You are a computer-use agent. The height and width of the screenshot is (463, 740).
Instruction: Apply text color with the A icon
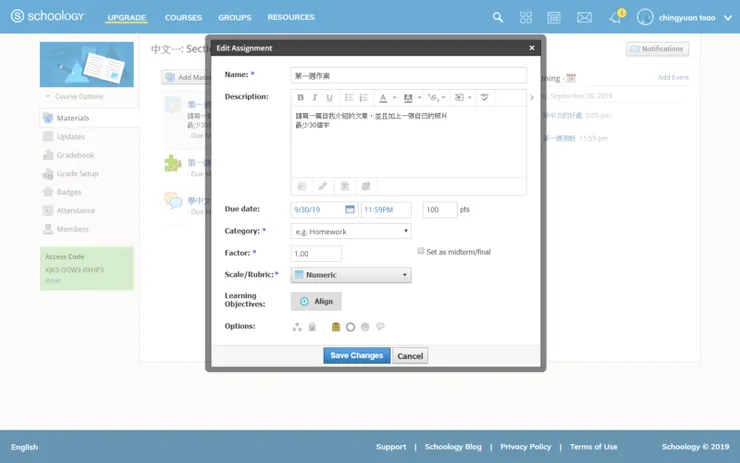click(x=383, y=98)
